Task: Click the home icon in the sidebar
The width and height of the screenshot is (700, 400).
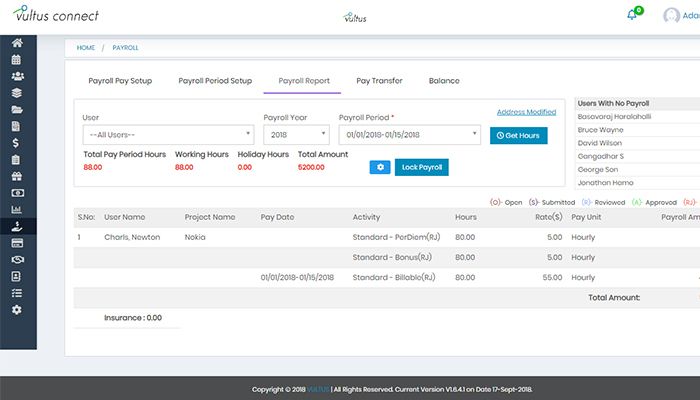Action: point(17,43)
